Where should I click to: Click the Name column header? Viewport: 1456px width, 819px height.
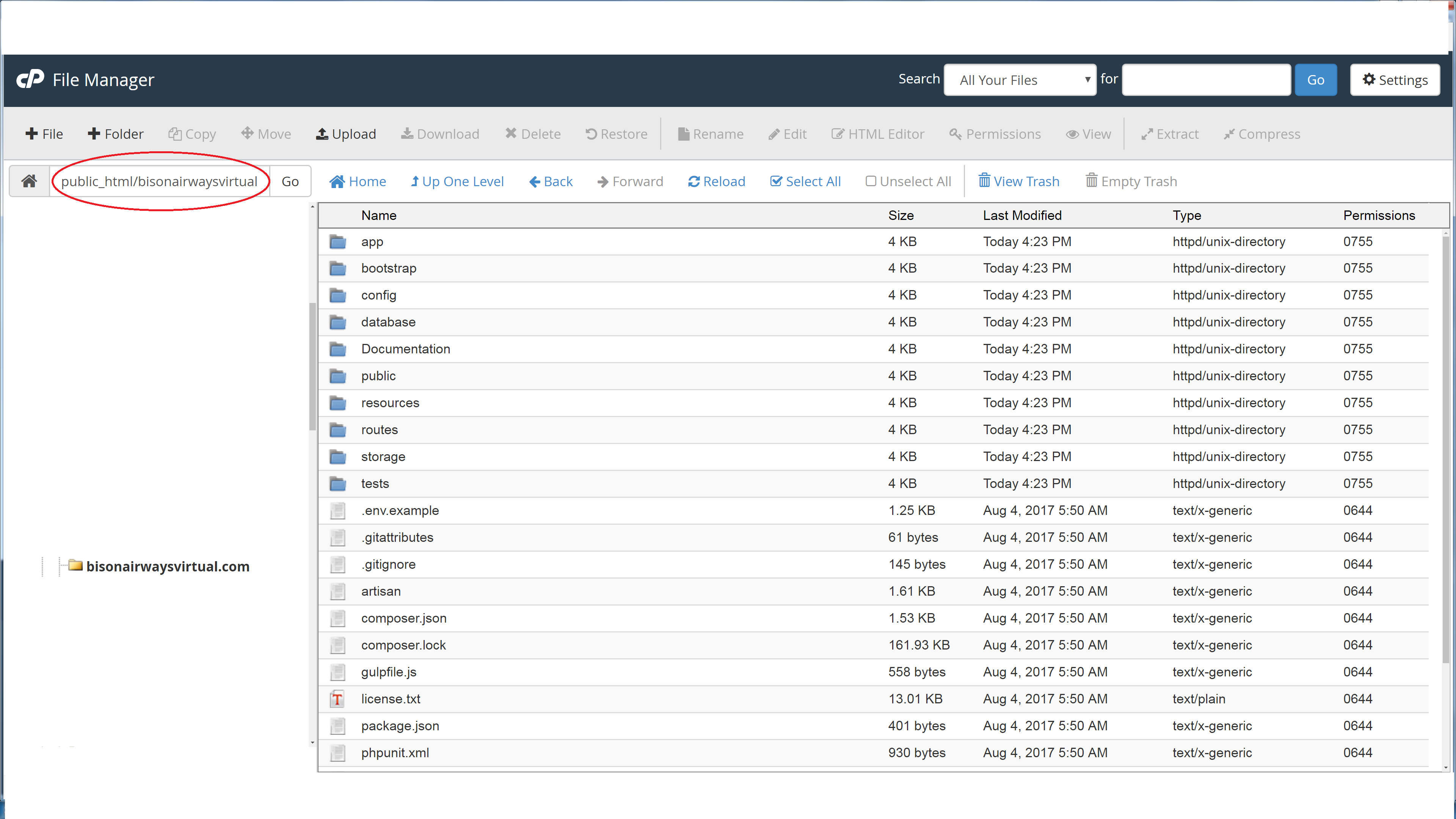379,215
